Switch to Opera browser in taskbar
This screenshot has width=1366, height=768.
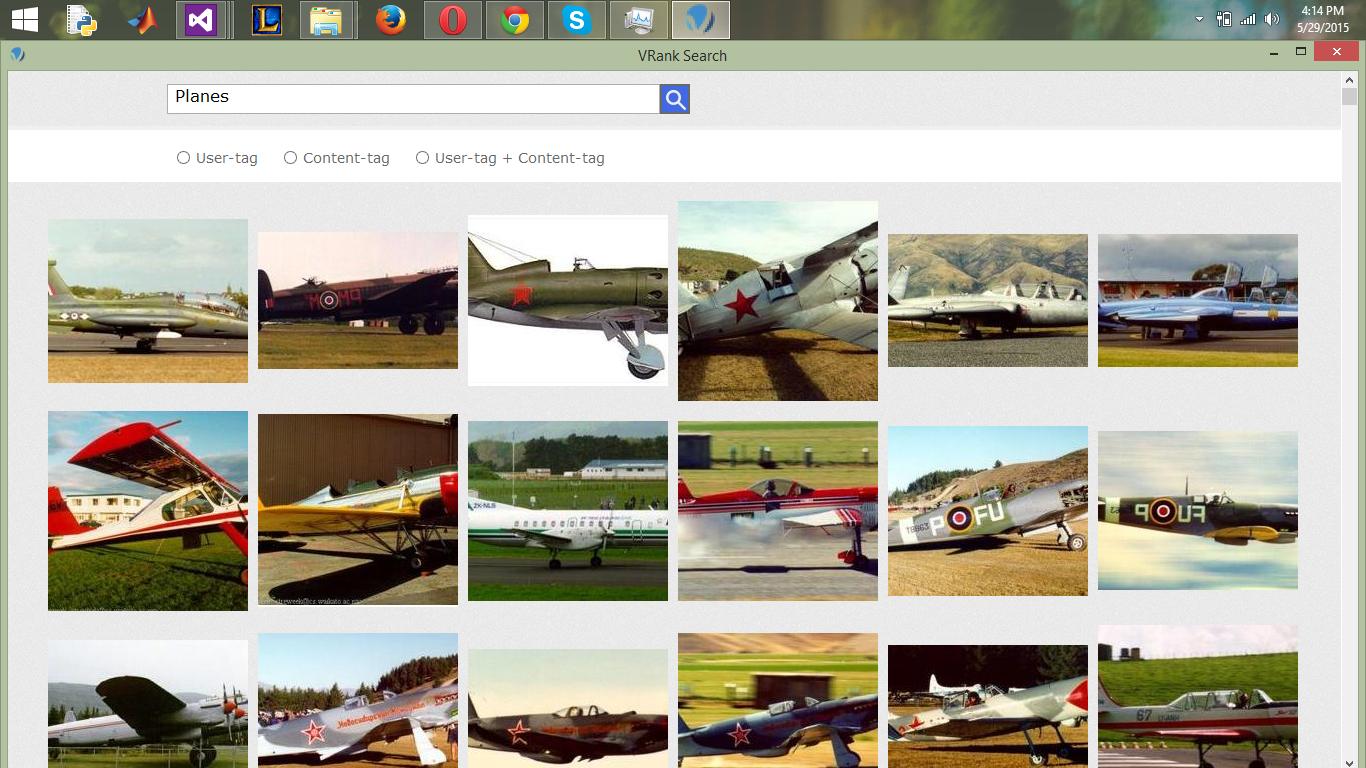pos(453,20)
